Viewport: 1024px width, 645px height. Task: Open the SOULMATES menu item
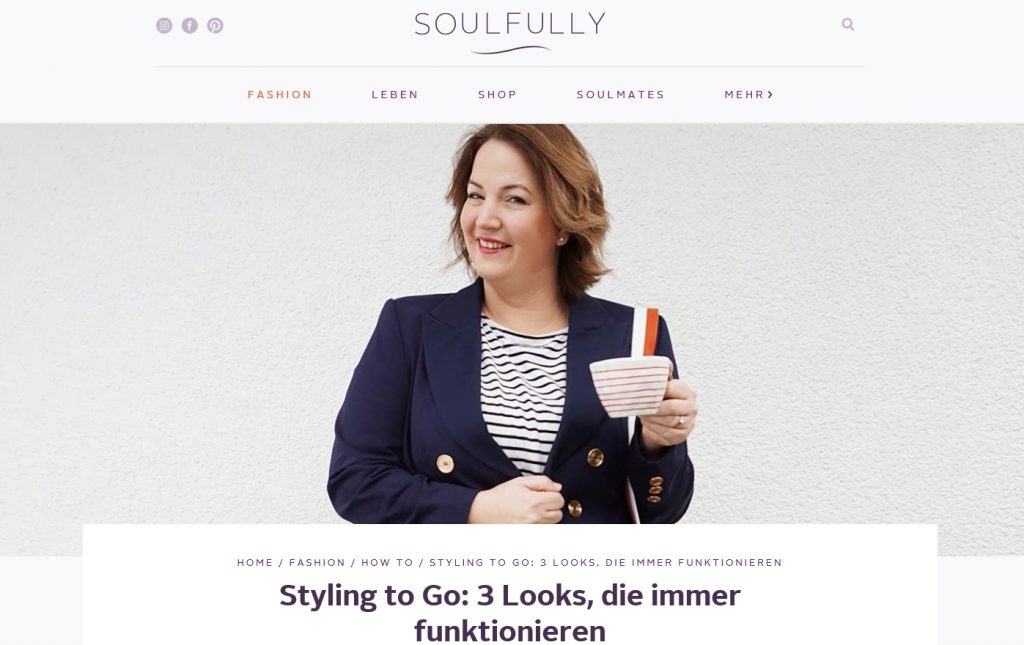pyautogui.click(x=620, y=95)
